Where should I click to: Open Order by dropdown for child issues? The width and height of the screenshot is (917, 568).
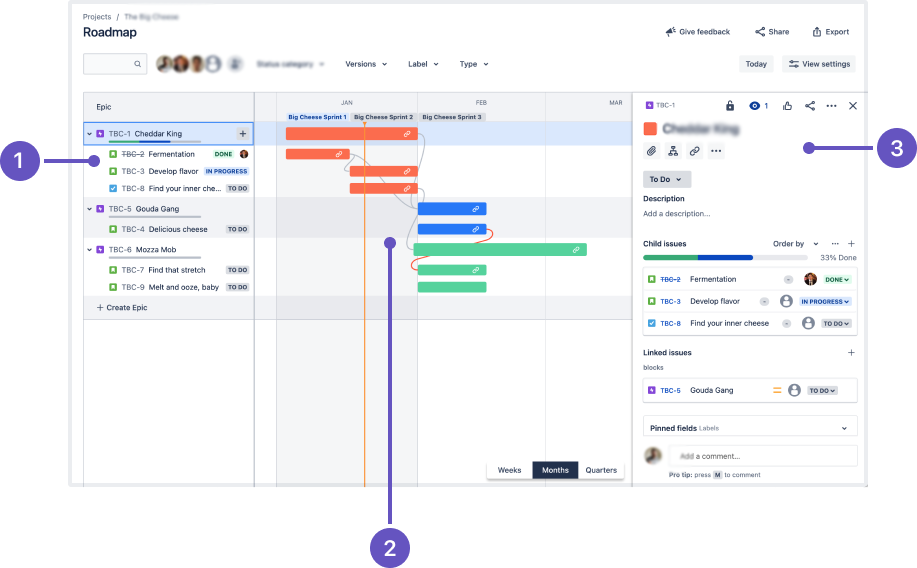pyautogui.click(x=795, y=244)
